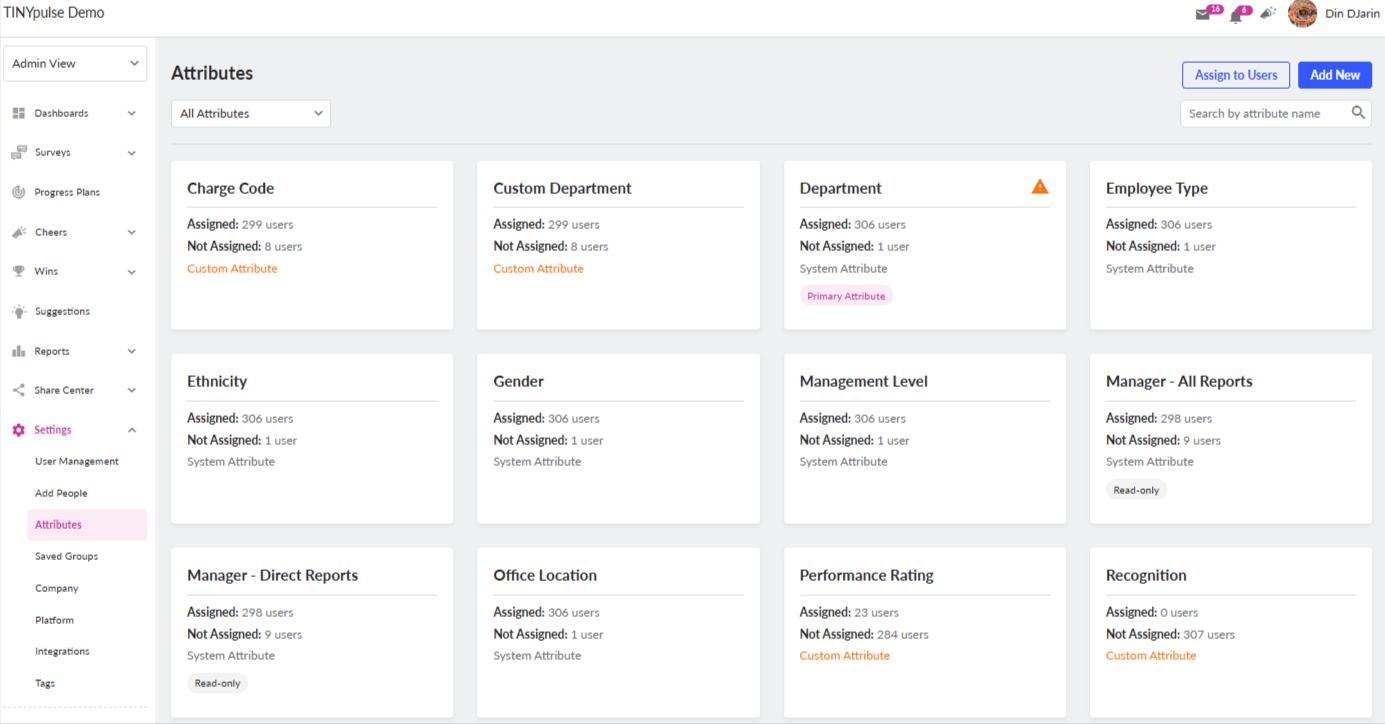Viewport: 1385px width, 724px height.
Task: Click the Cheers sidebar icon
Action: pos(18,232)
